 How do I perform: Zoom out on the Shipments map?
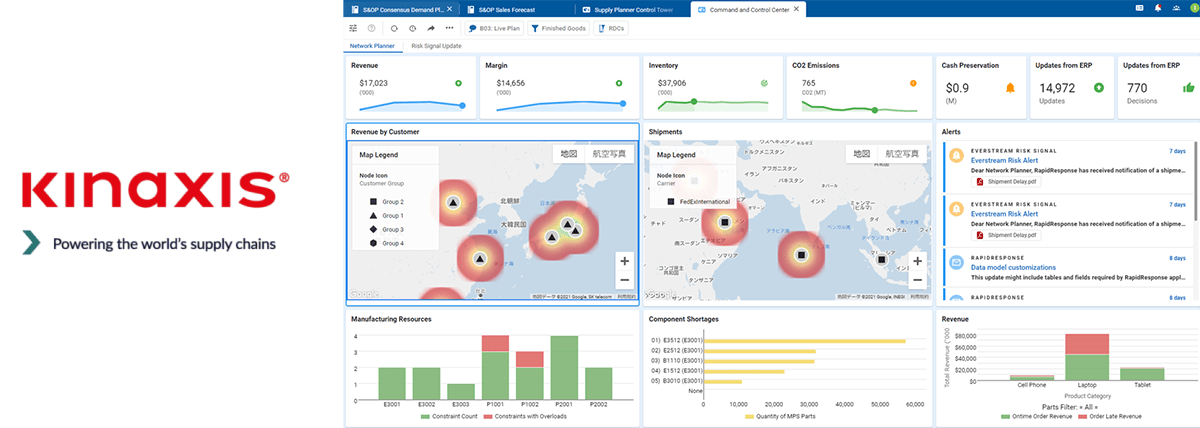point(917,280)
